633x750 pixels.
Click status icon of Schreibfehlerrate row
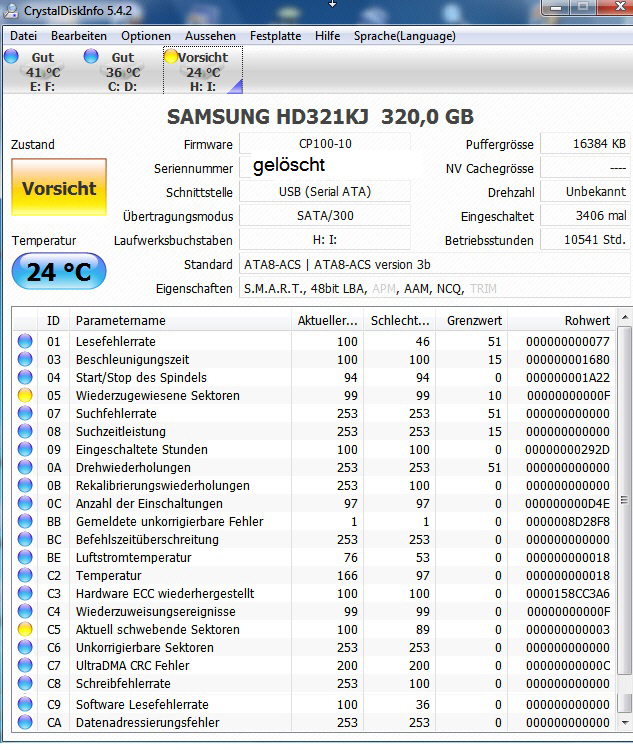(x=25, y=684)
